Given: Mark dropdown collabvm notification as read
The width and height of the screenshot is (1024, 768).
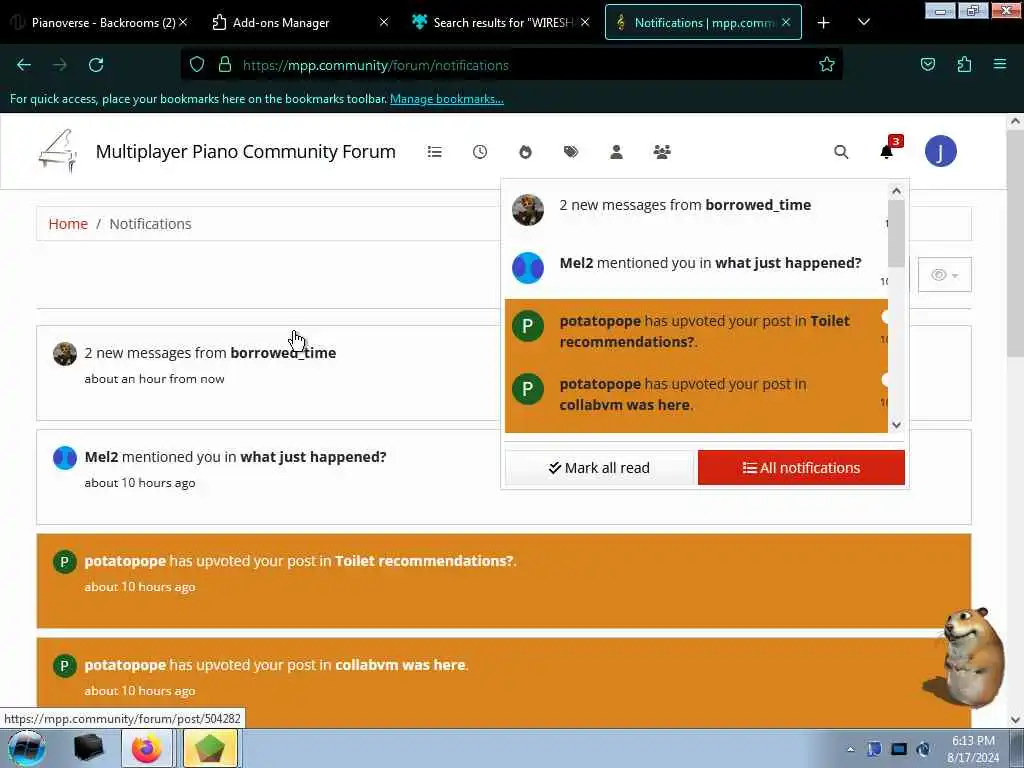Looking at the screenshot, I should pos(884,379).
